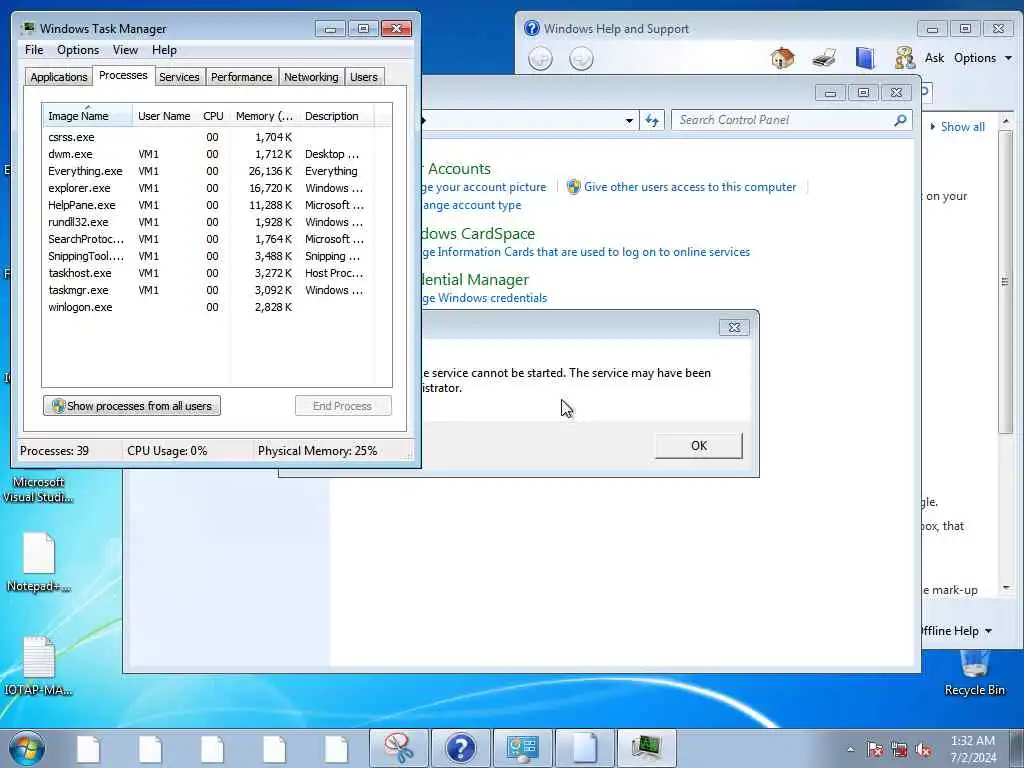Close the service error dialog
This screenshot has width=1024, height=768.
tap(734, 327)
